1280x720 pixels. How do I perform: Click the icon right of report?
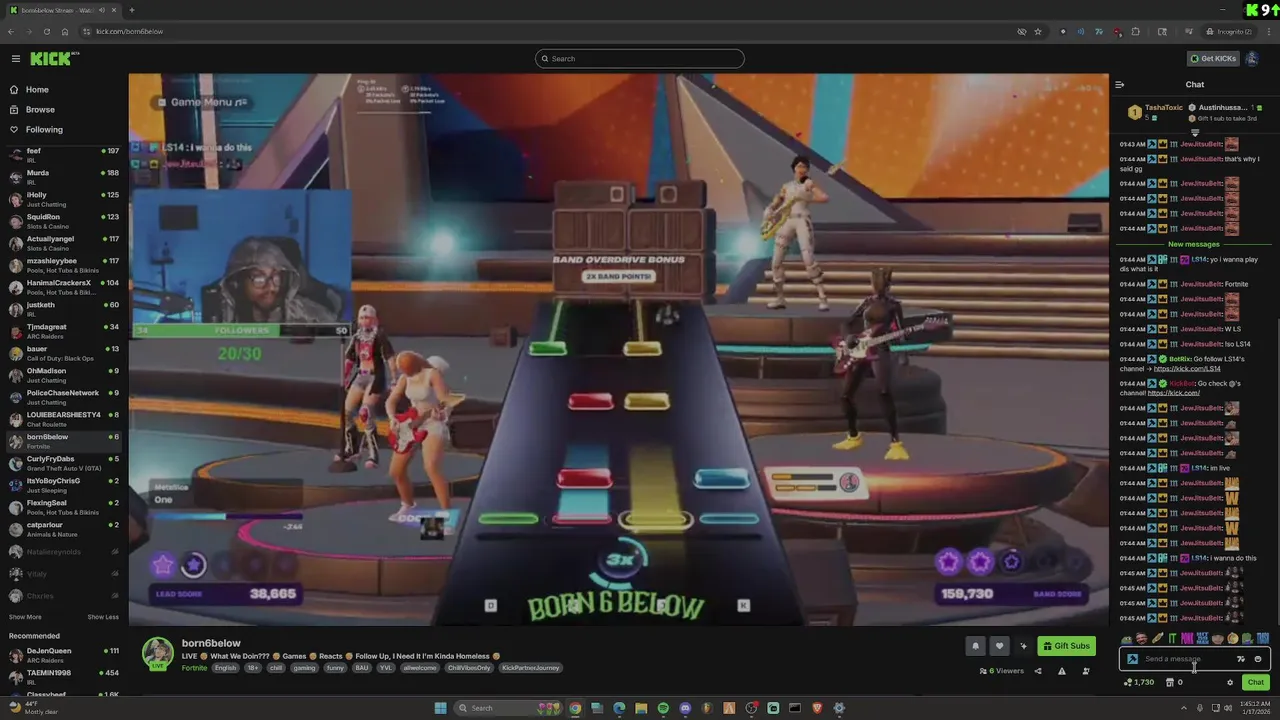coord(1086,671)
